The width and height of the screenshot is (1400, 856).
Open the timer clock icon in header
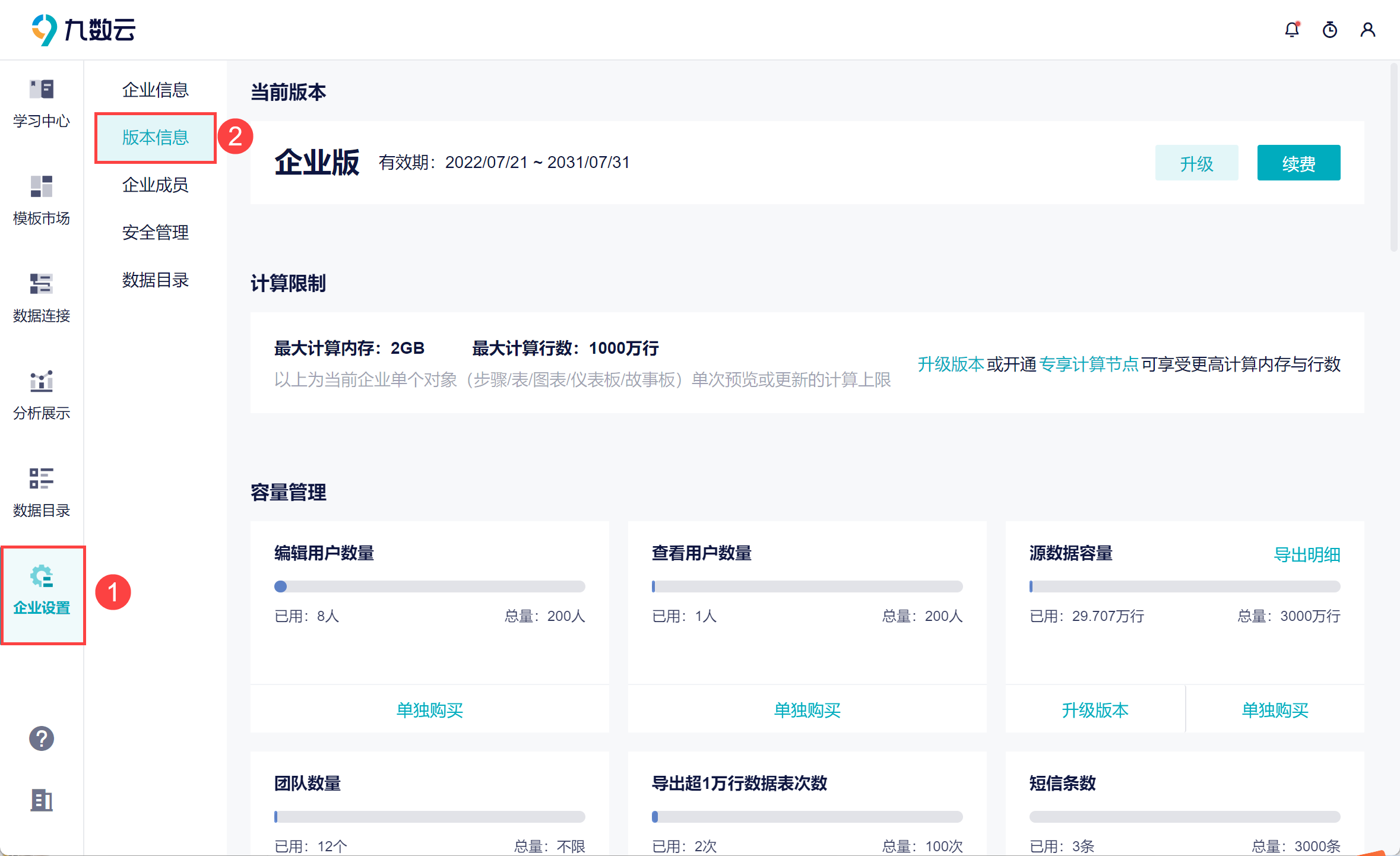[x=1329, y=30]
